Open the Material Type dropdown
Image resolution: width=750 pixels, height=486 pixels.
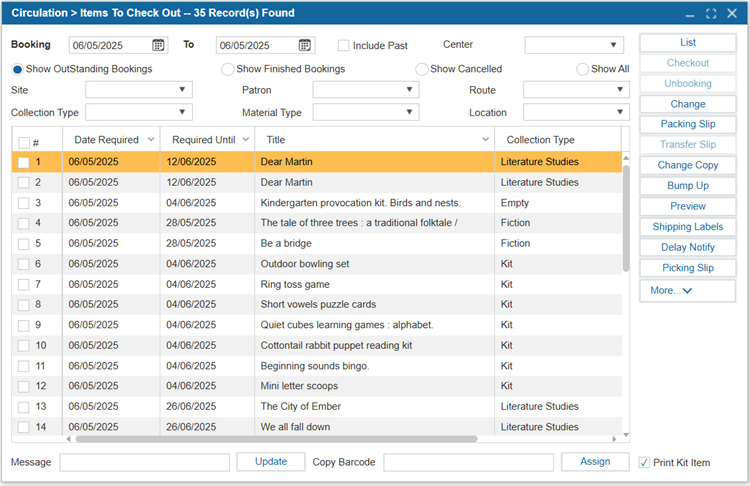coord(408,113)
